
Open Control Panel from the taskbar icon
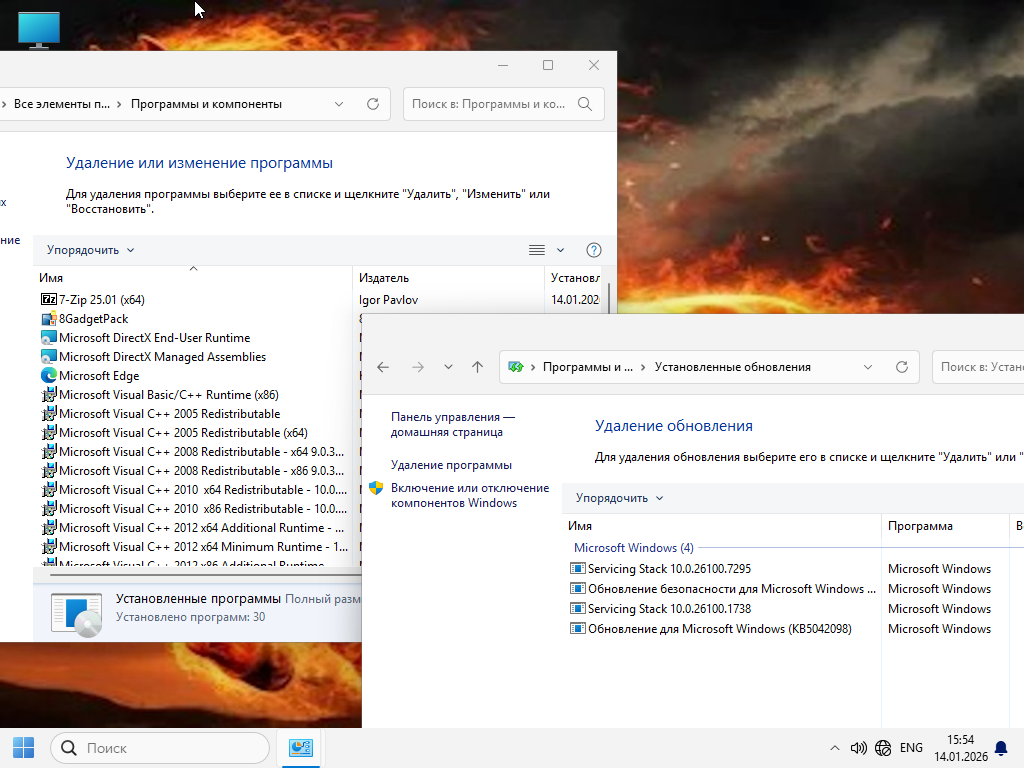click(x=301, y=748)
